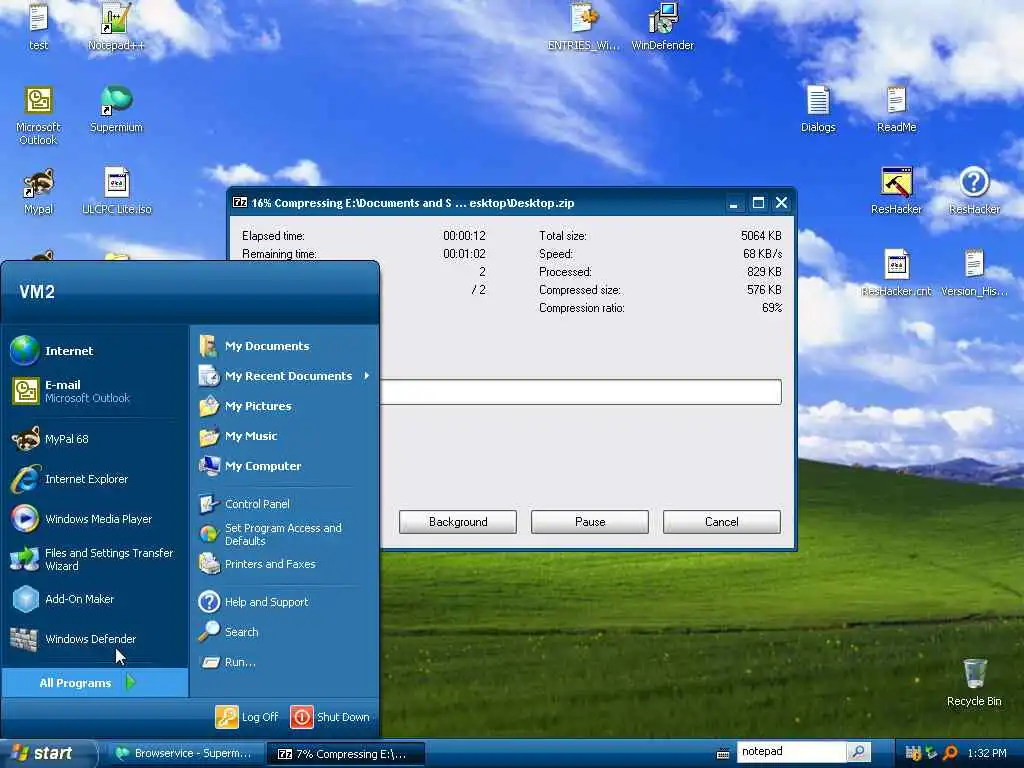Open Help and Support
The height and width of the screenshot is (768, 1024).
[284, 602]
